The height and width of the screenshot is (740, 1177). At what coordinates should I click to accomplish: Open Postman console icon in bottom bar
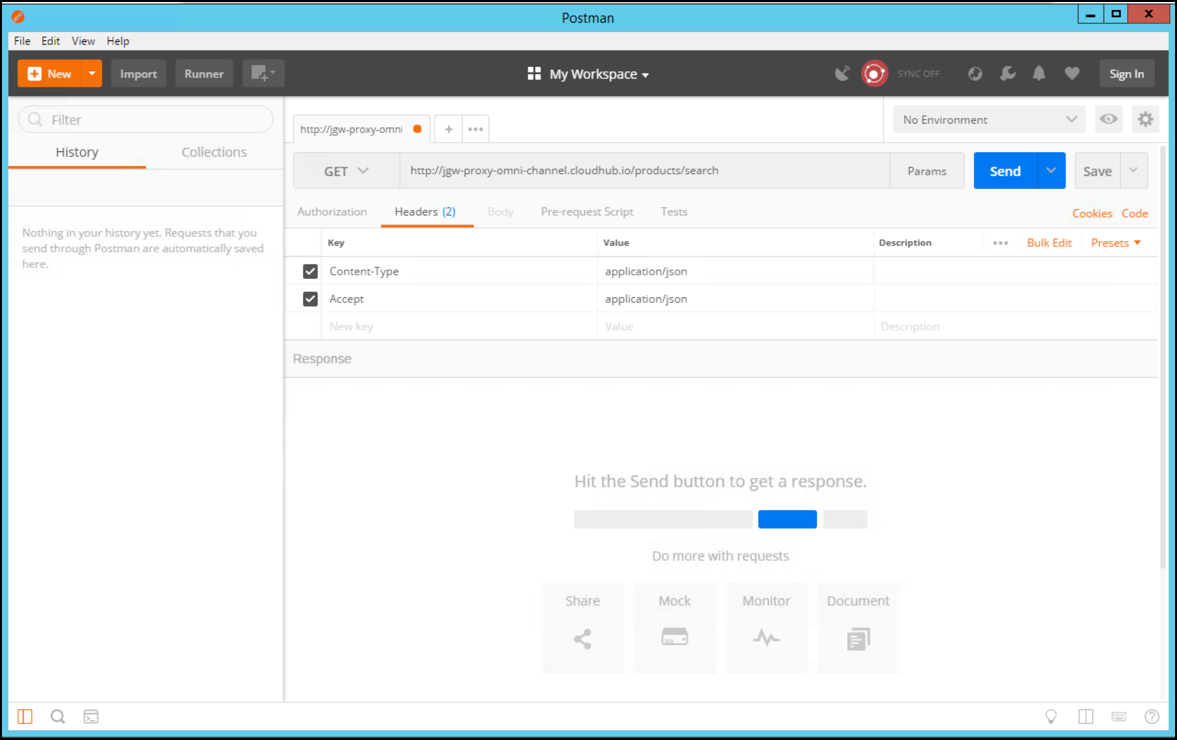tap(91, 717)
